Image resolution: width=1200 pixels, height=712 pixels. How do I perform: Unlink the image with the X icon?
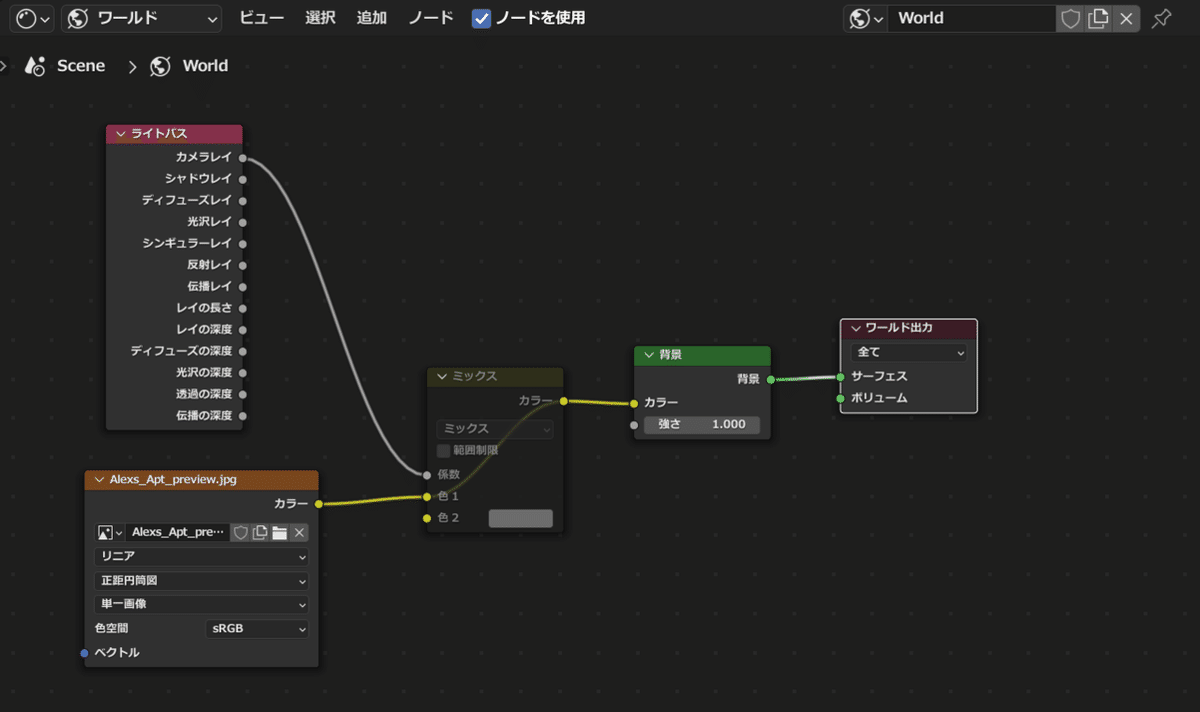click(299, 533)
